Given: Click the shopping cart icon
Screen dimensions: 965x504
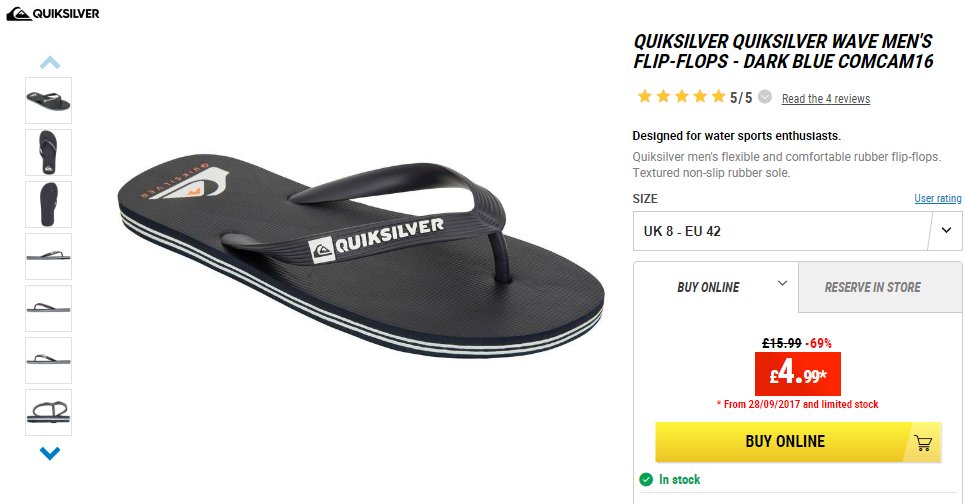Looking at the screenshot, I should pyautogui.click(x=923, y=442).
